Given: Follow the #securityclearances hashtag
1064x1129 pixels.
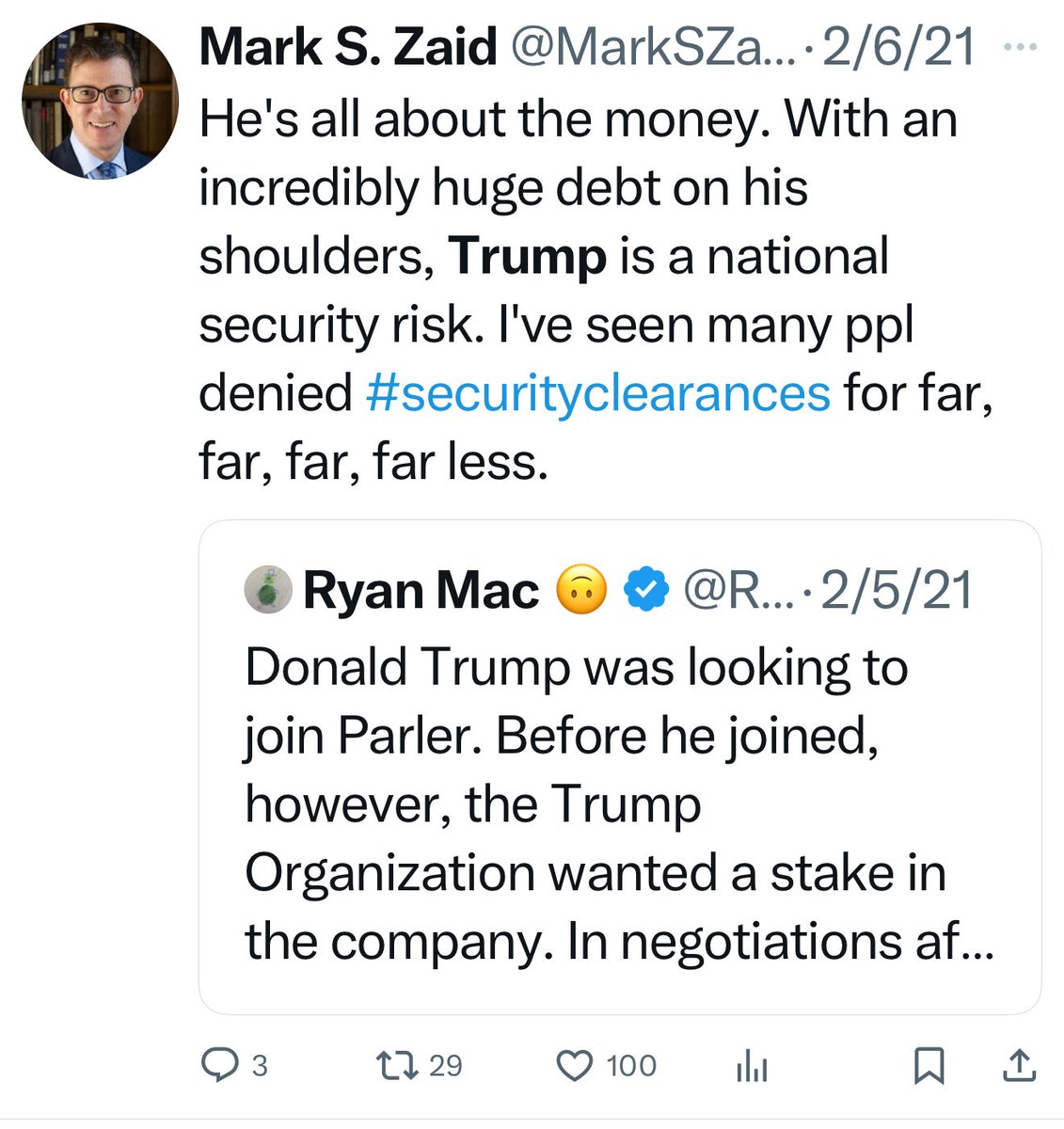Looking at the screenshot, I should point(597,392).
